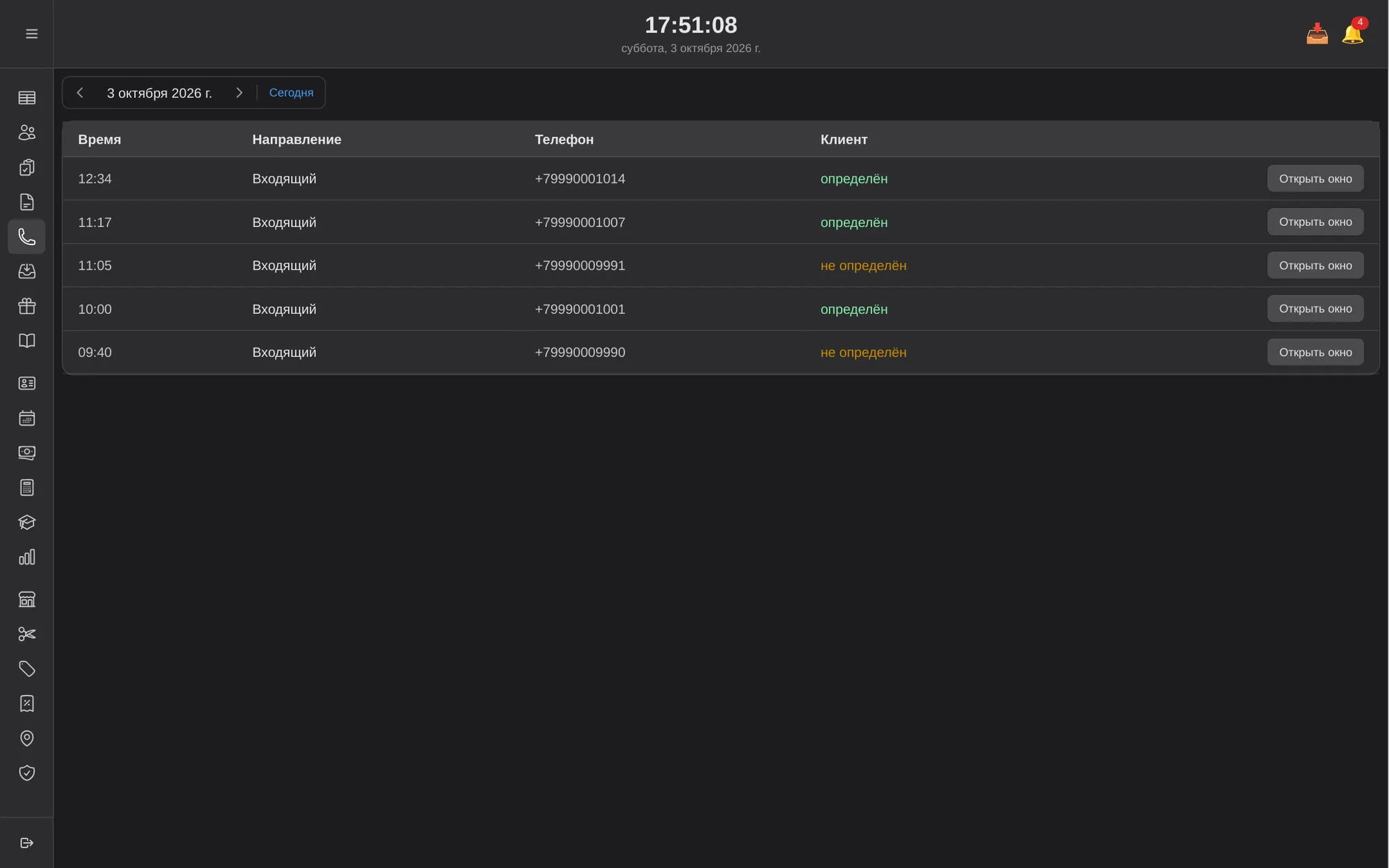Open the location pin sidebar icon
1389x868 pixels.
(26, 738)
